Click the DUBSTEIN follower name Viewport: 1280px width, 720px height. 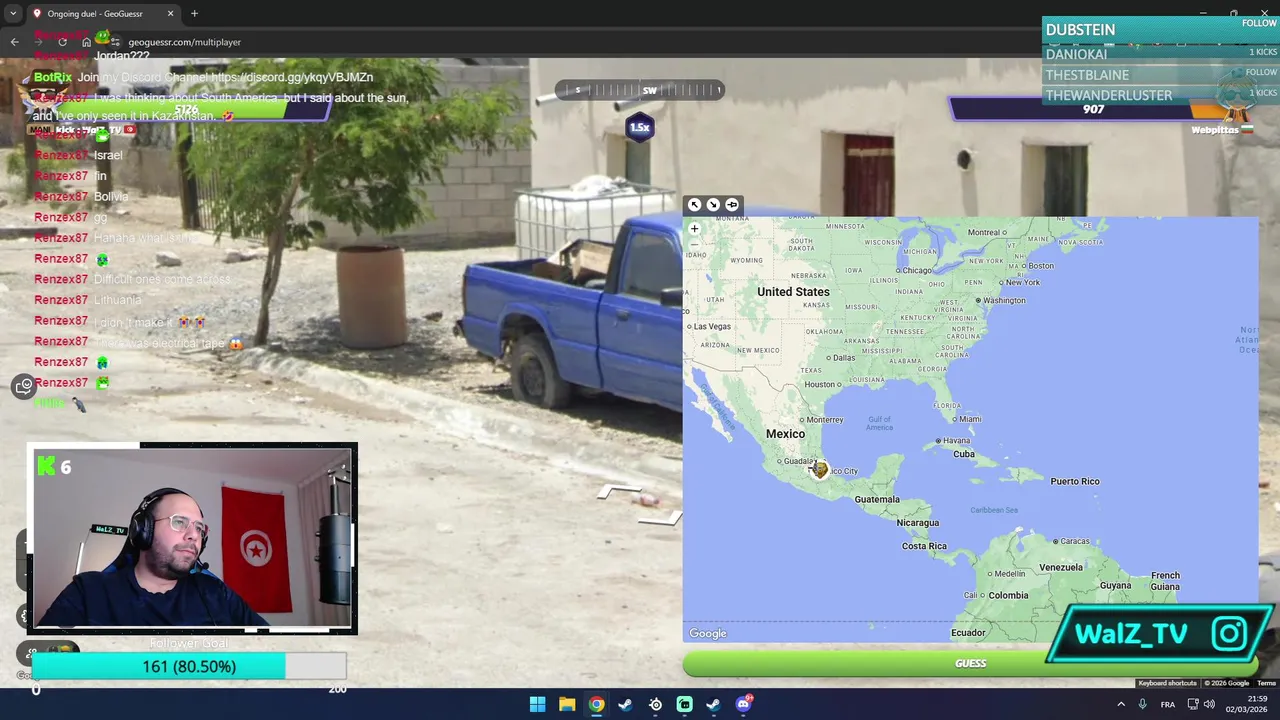point(1080,30)
